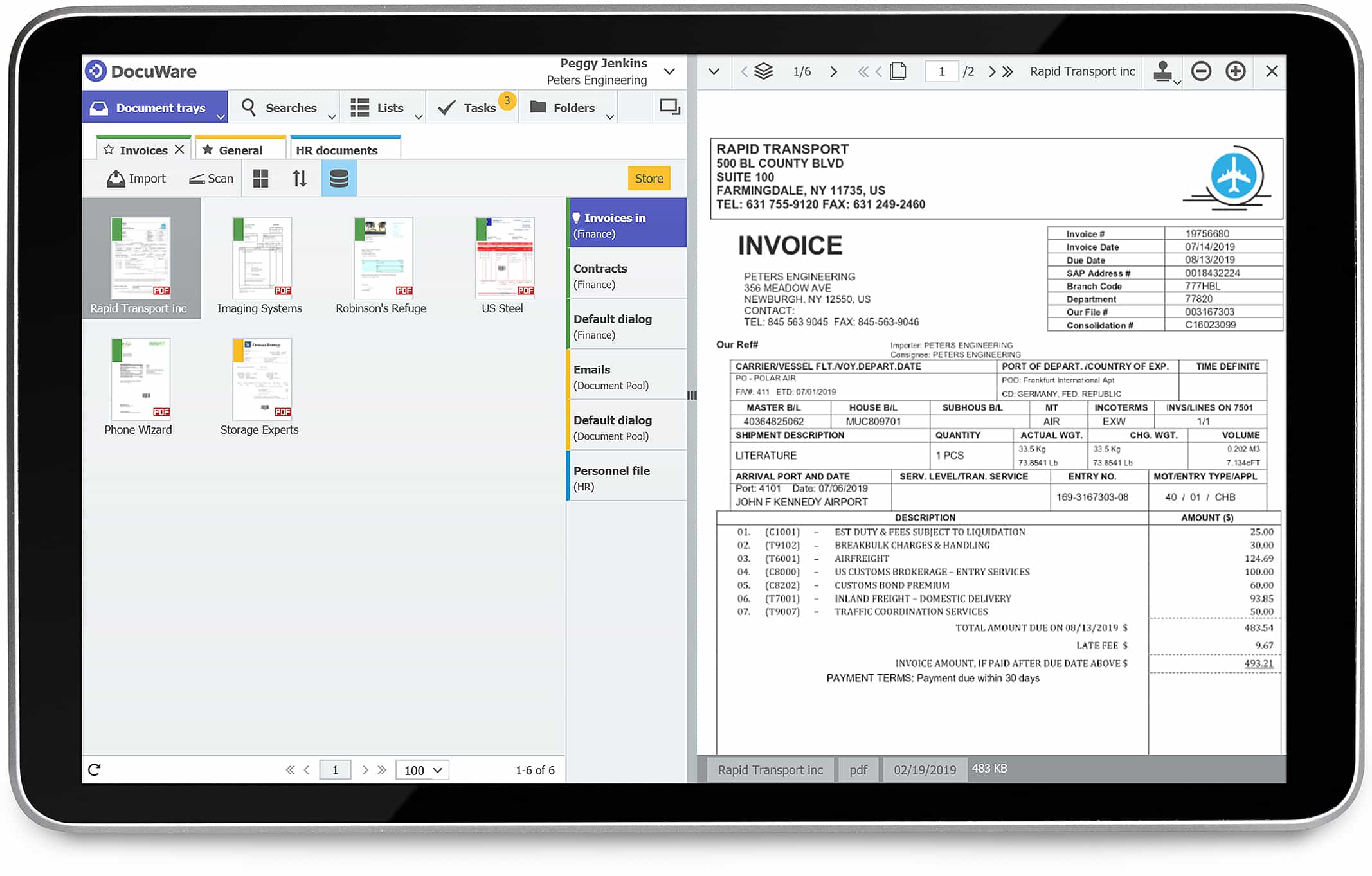Screen dimensions: 1372x876
Task: Click the Store button
Action: tap(649, 178)
